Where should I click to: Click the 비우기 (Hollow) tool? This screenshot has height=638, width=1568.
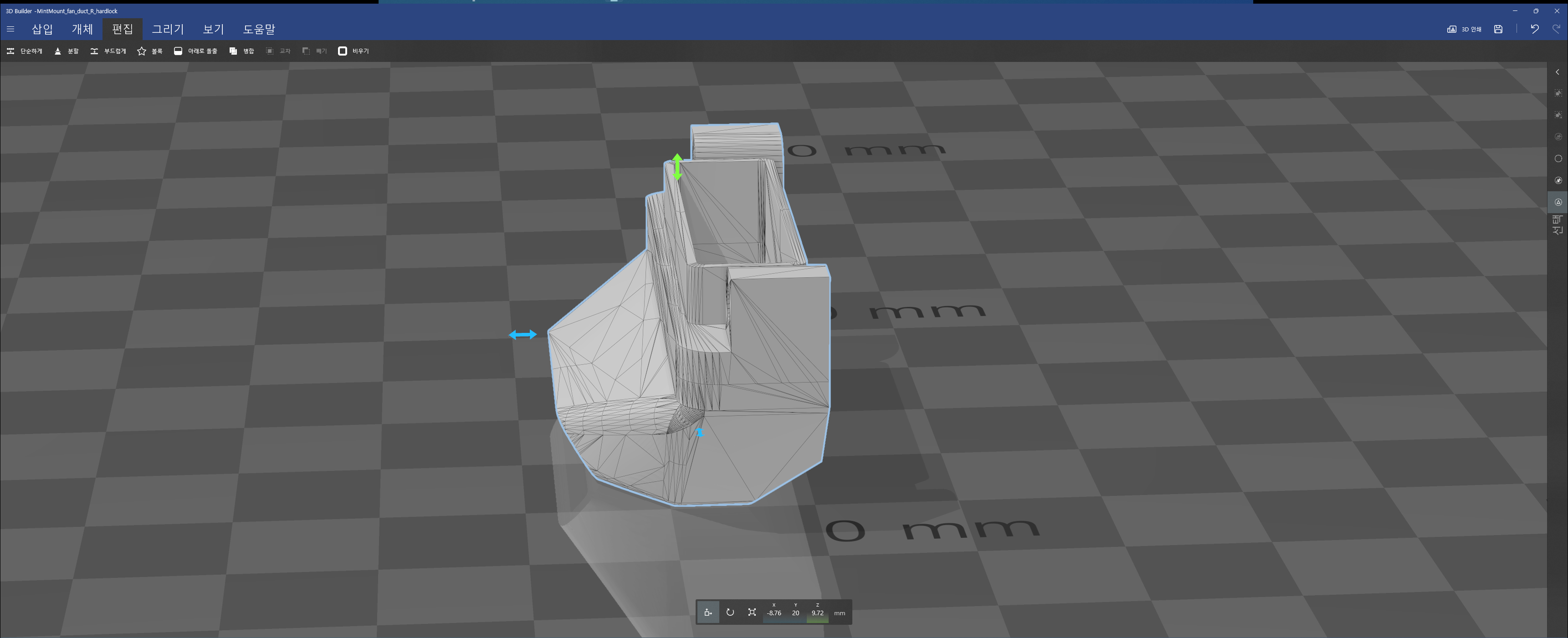(x=354, y=51)
